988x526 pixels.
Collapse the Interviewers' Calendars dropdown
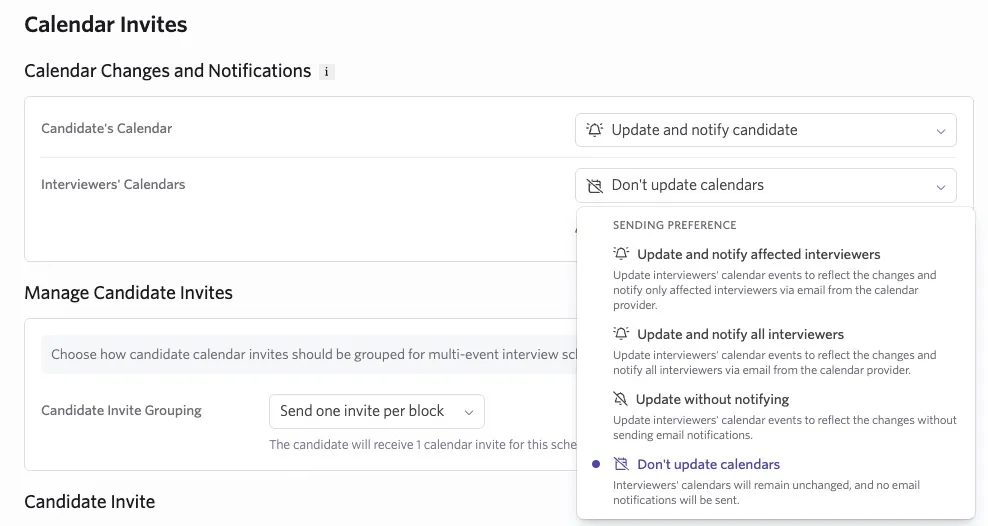(766, 185)
